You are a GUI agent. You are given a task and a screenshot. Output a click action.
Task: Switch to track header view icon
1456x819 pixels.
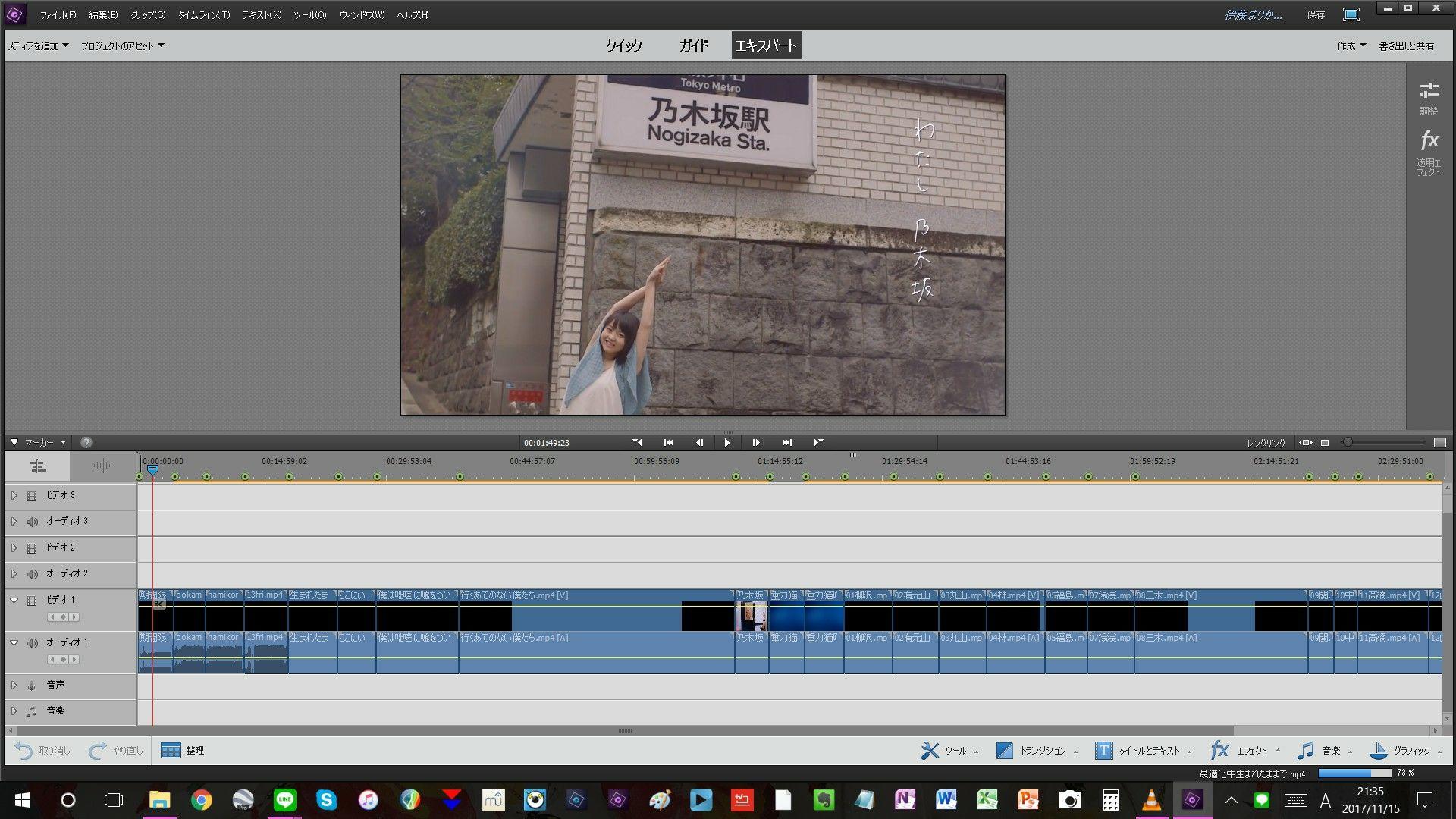click(x=38, y=466)
